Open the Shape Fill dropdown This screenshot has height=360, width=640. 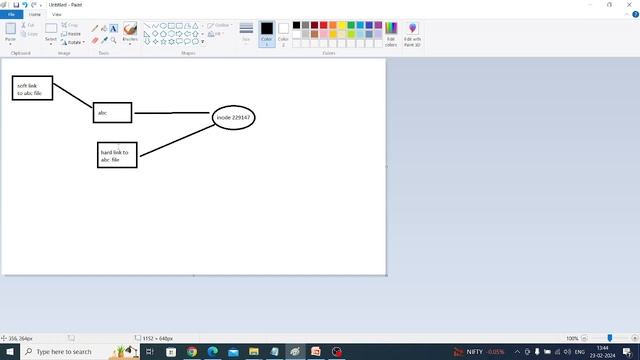pyautogui.click(x=216, y=34)
